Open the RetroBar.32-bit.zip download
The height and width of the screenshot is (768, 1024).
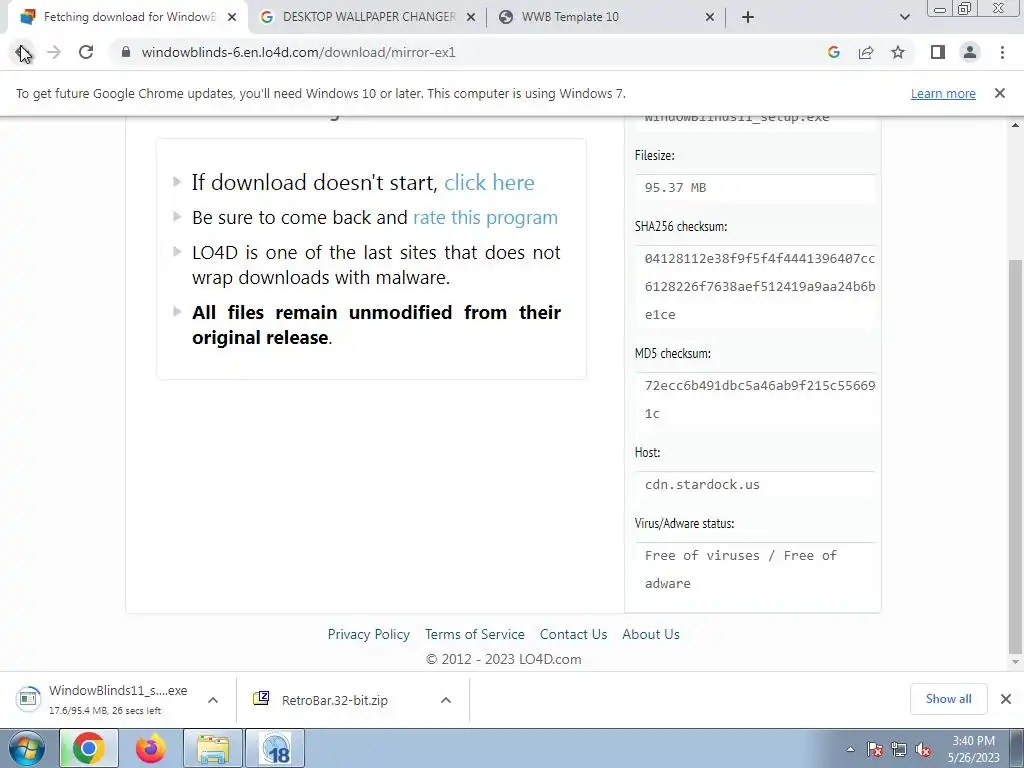point(334,700)
